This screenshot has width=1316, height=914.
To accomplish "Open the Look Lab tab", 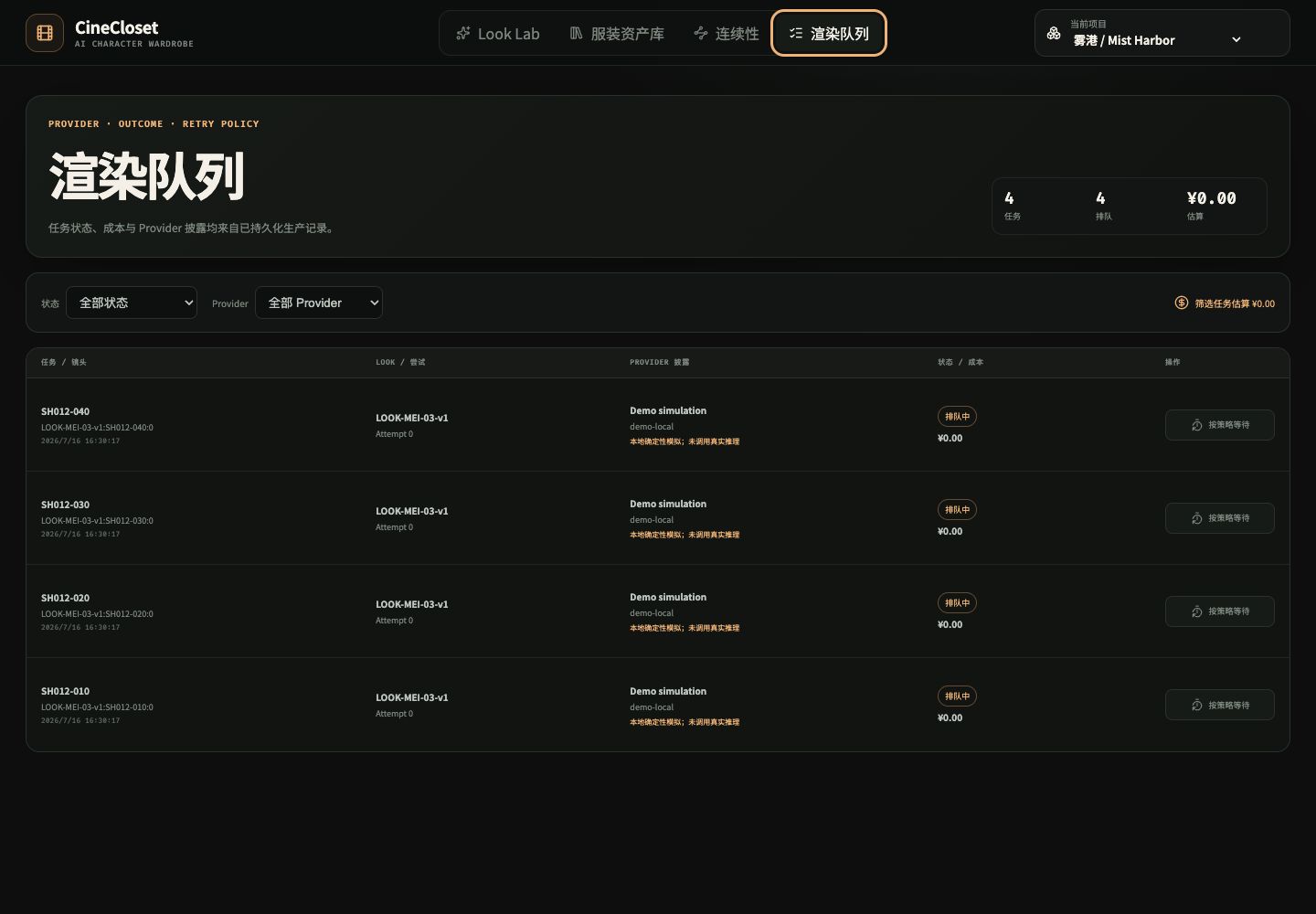I will point(498,33).
